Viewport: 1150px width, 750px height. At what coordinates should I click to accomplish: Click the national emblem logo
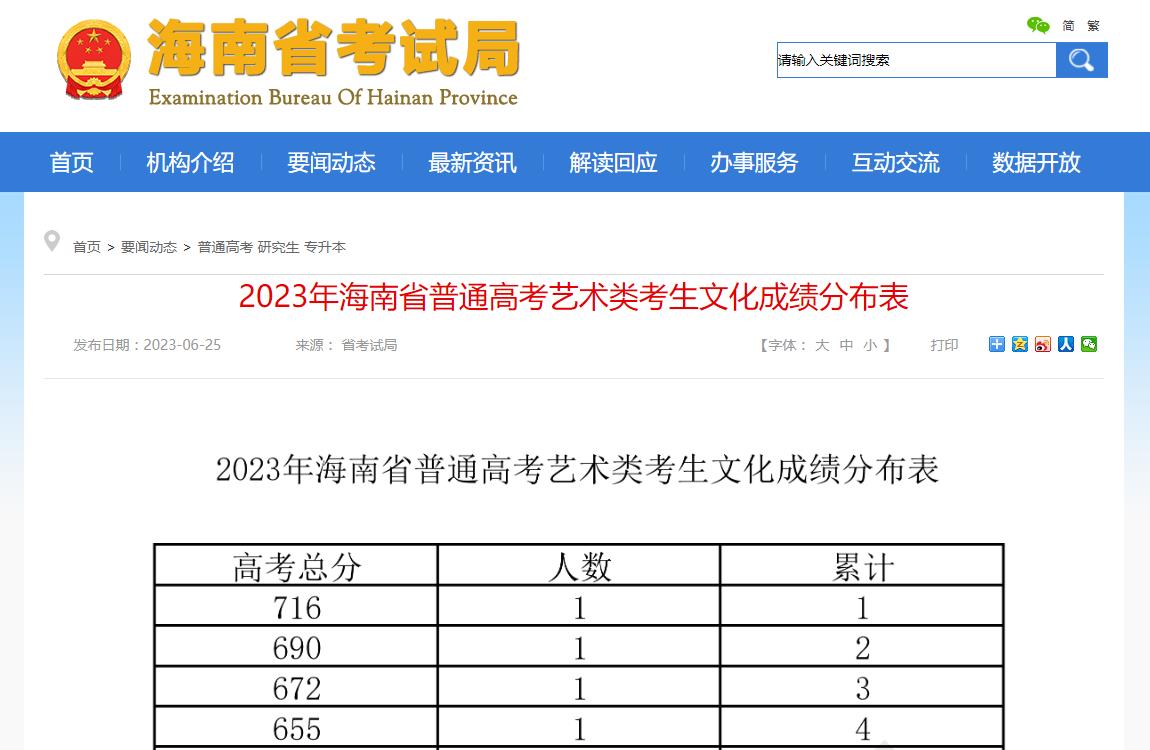coord(94,60)
